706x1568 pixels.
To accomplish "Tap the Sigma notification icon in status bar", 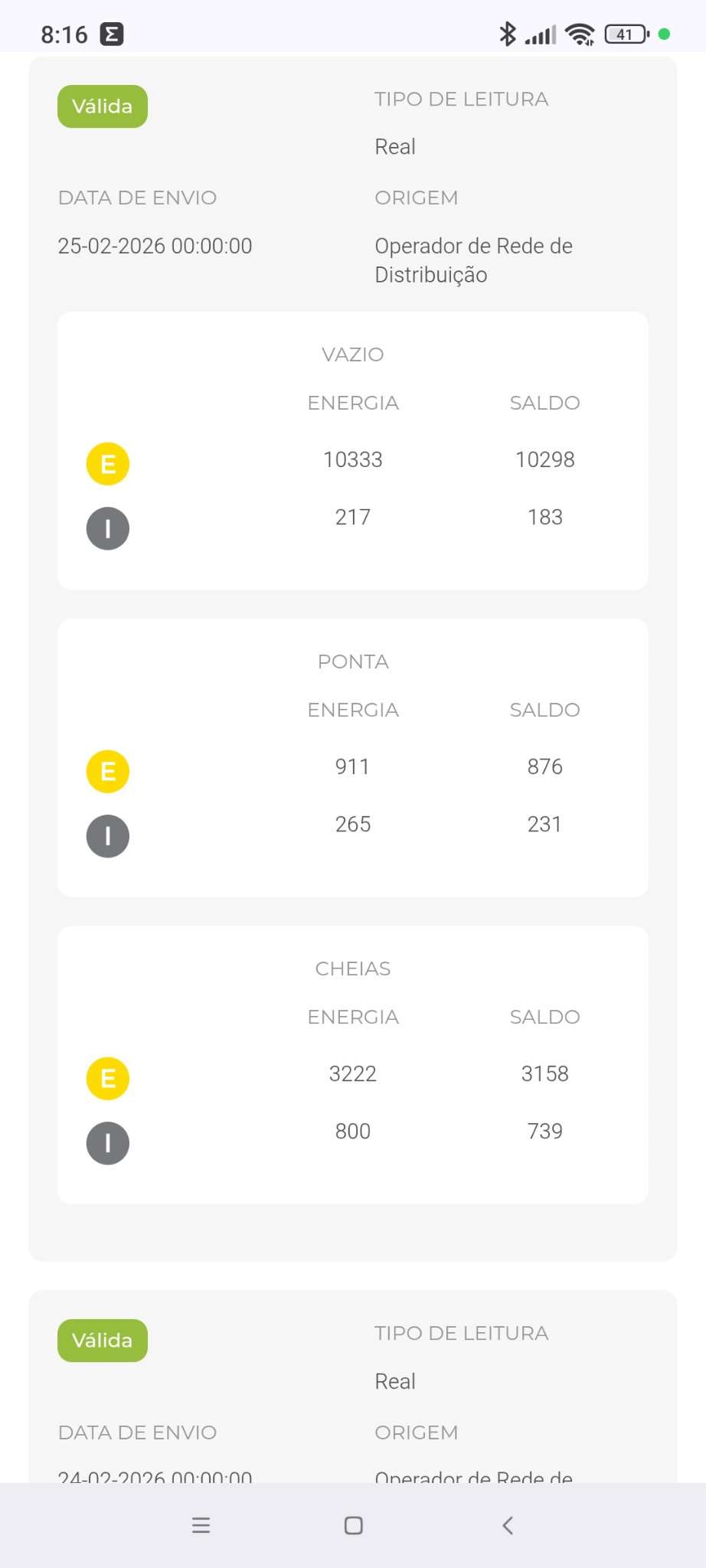I will pos(112,34).
